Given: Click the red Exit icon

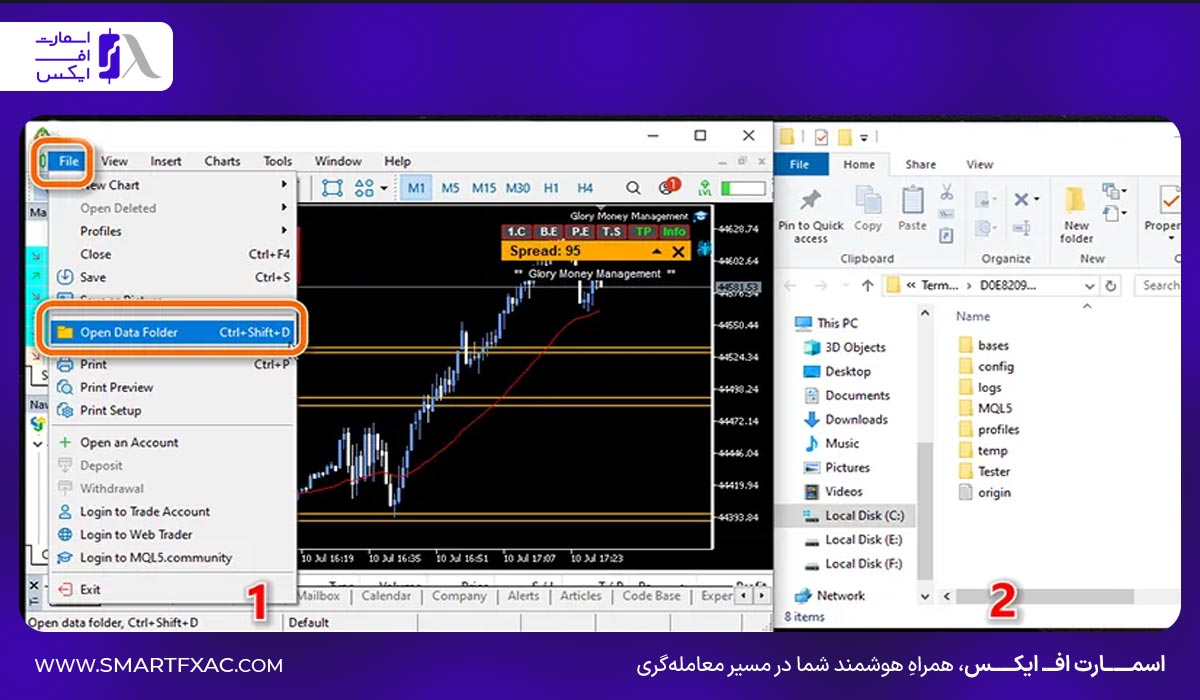Looking at the screenshot, I should point(65,589).
